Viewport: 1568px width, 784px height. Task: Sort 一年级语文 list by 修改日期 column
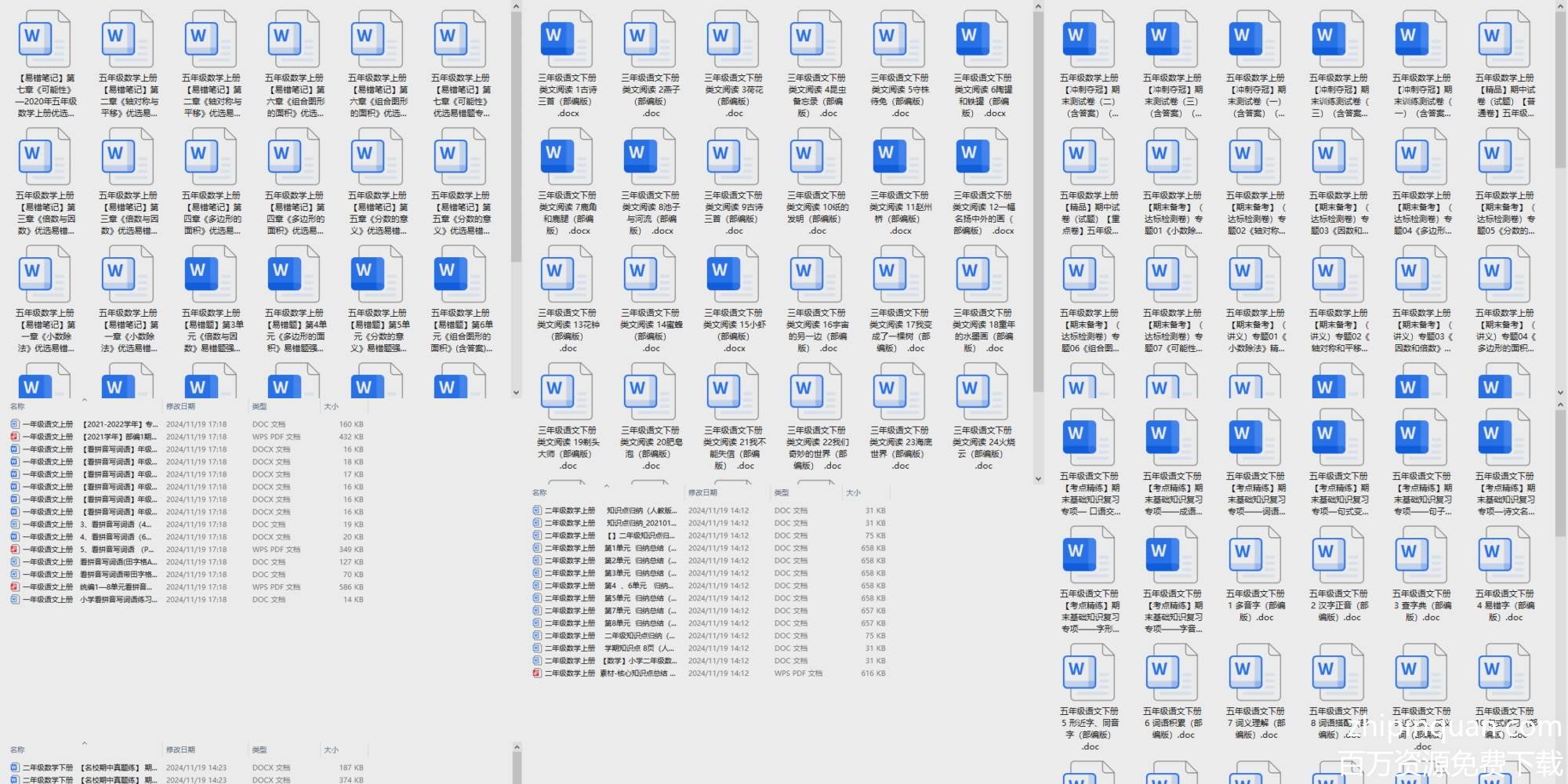point(180,407)
